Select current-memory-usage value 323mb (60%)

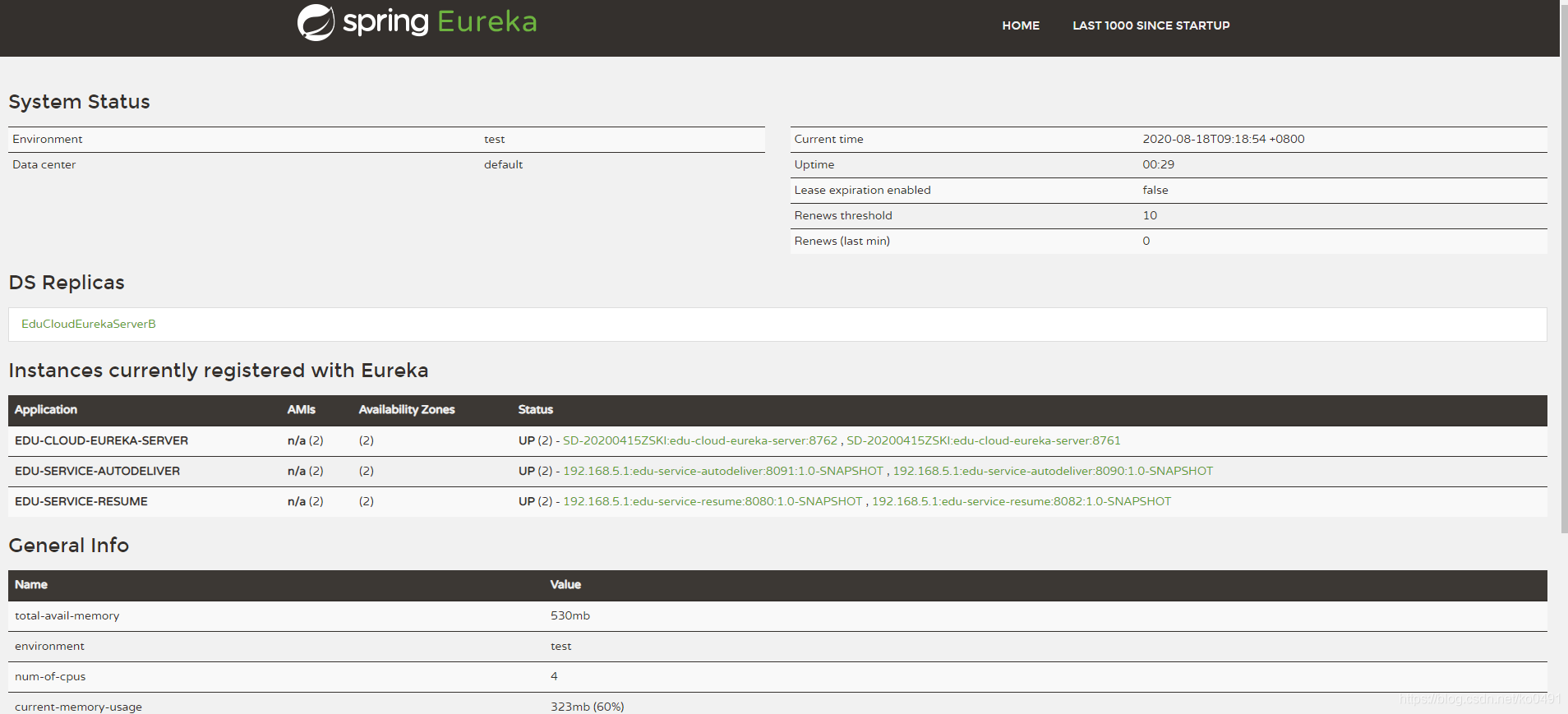click(588, 707)
